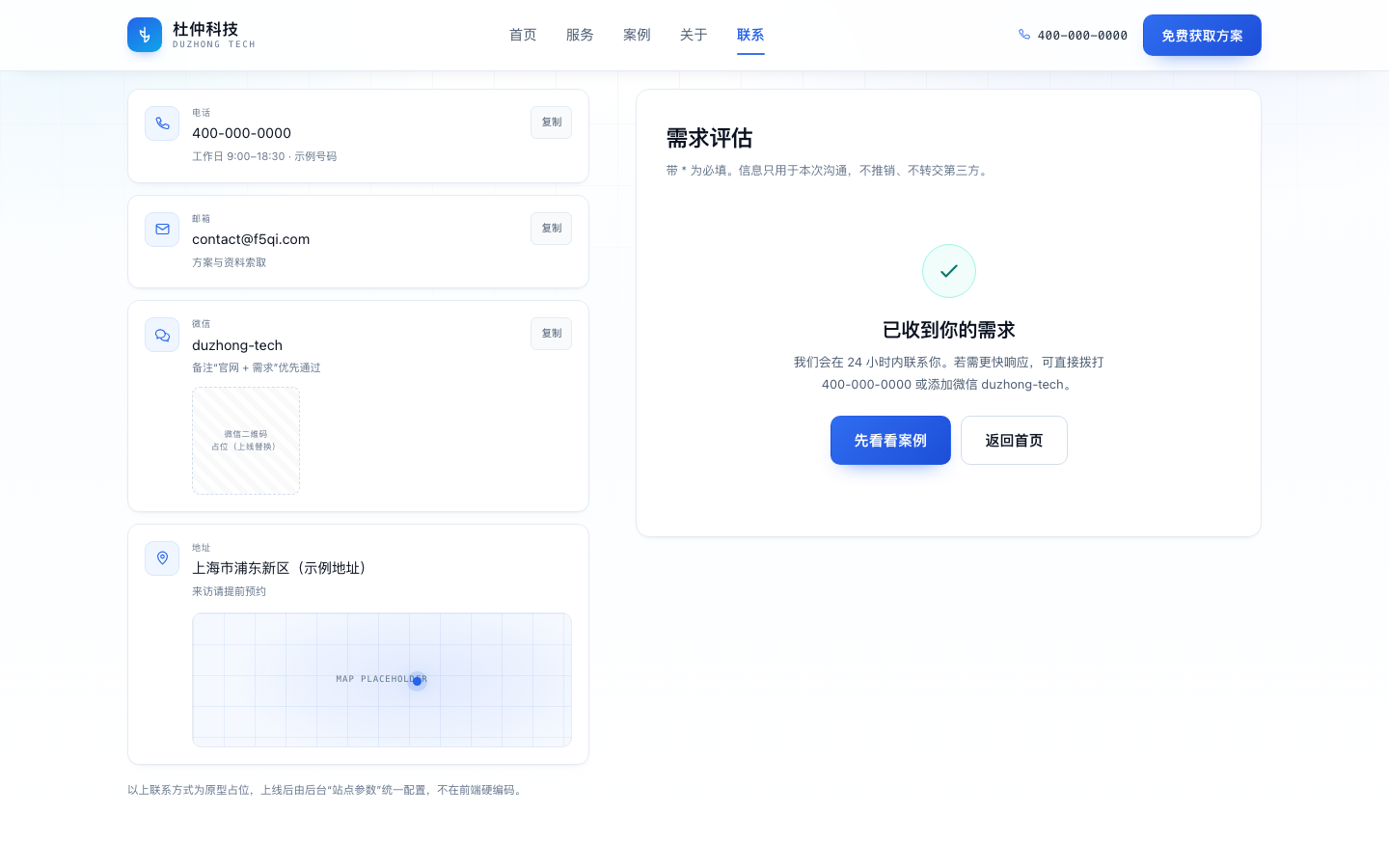1389x868 pixels.
Task: Click the 先看看案例 button
Action: click(x=890, y=441)
